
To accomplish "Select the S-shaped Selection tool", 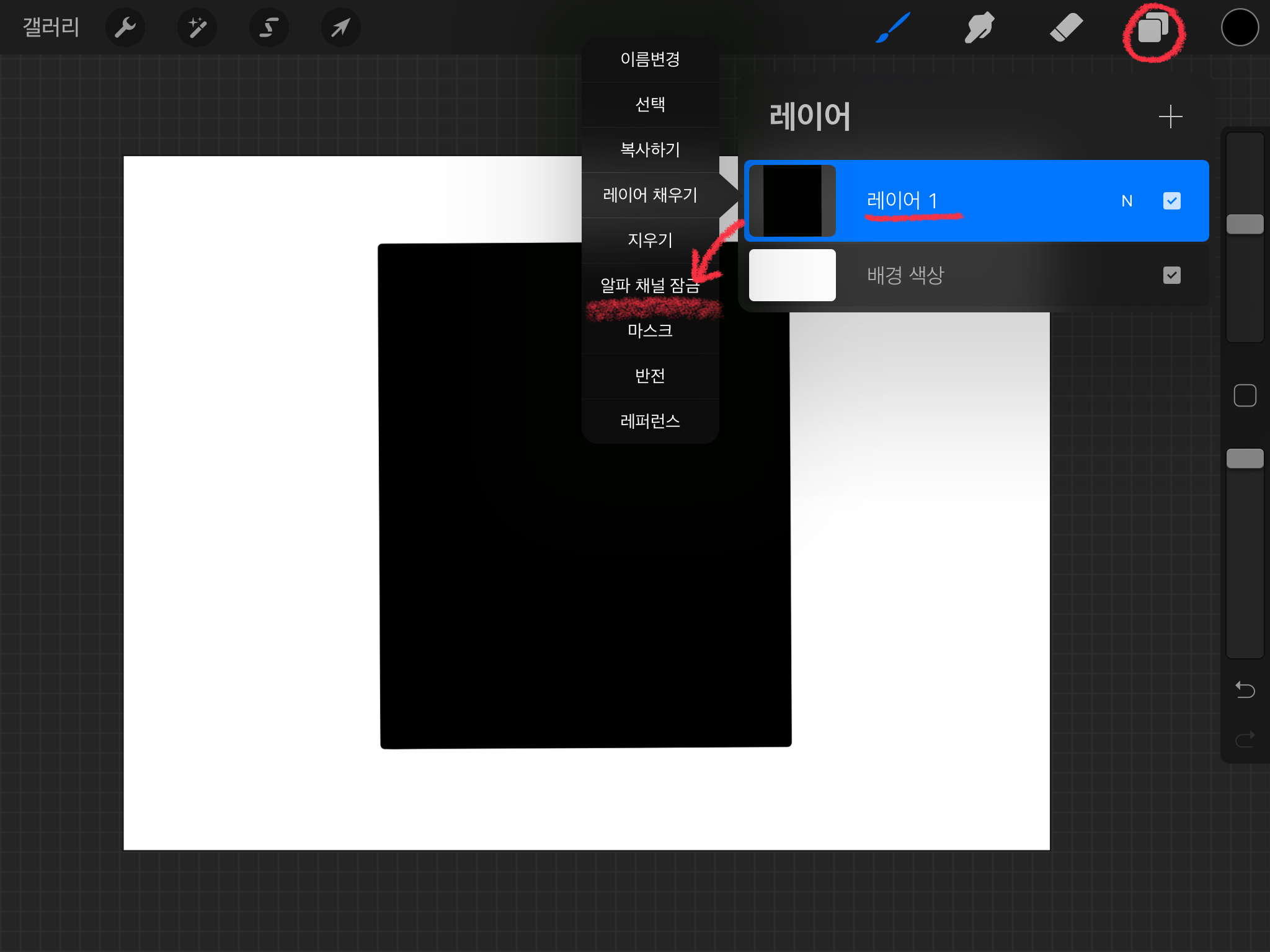I will point(269,27).
